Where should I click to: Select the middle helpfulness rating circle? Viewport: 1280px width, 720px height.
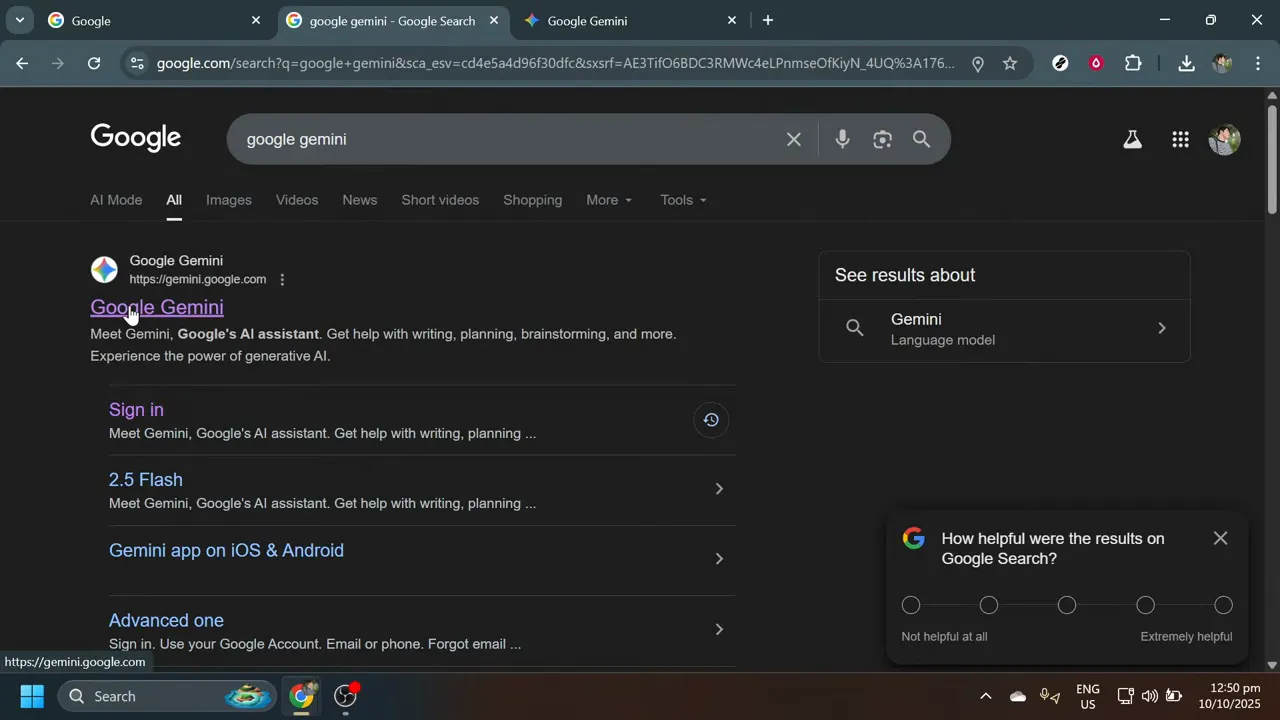(1067, 605)
